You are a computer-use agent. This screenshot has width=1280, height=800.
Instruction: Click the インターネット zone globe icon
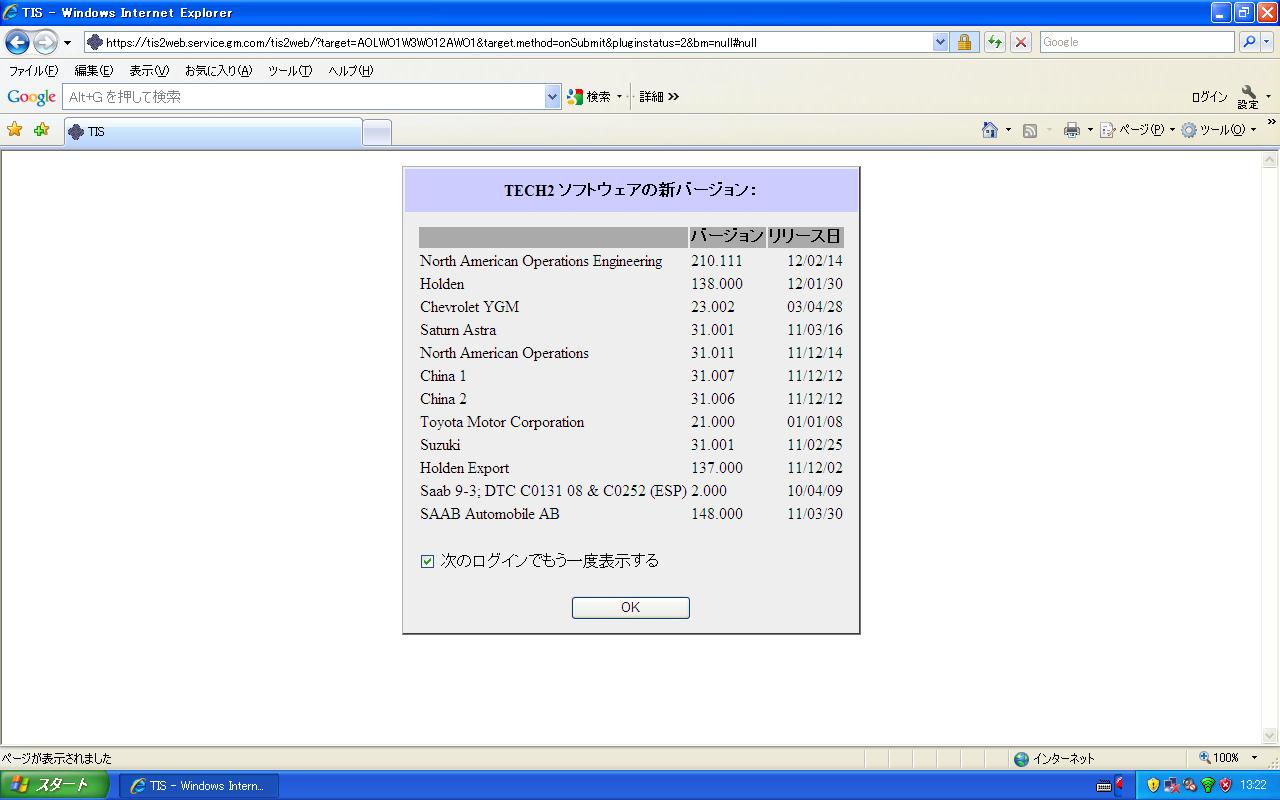coord(1021,759)
